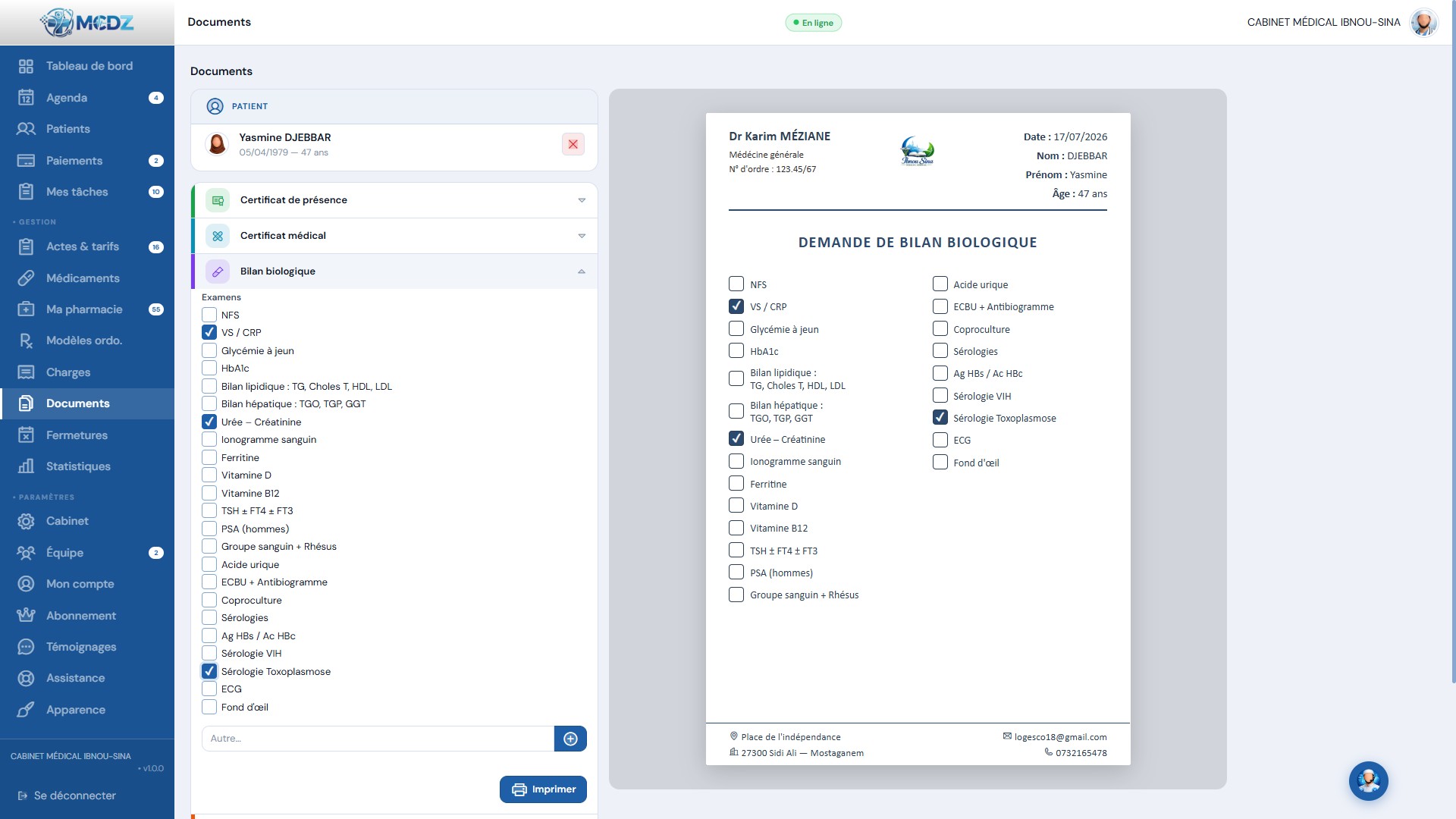Check the Sérologie VIH checkbox in Examens list
This screenshot has width=1456, height=819.
[x=209, y=653]
